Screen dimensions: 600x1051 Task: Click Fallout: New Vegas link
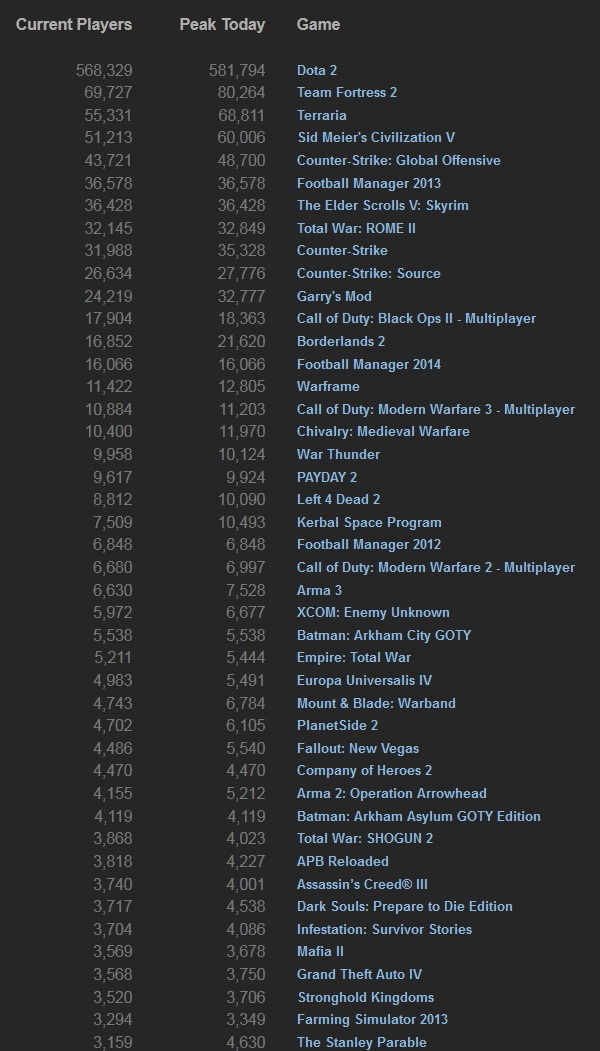pos(358,748)
